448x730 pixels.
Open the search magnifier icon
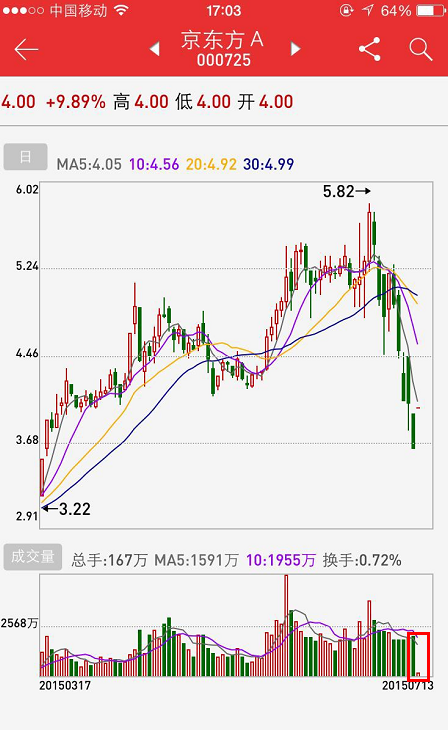[421, 49]
